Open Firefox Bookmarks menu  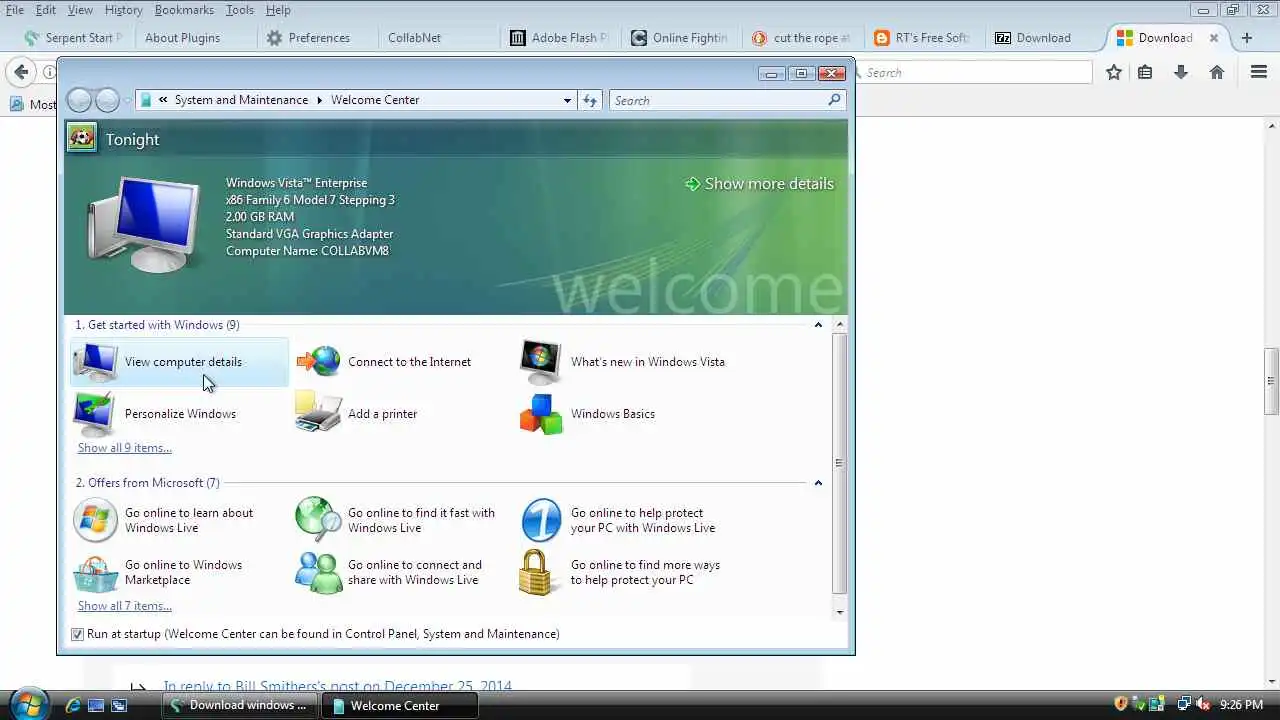[184, 10]
